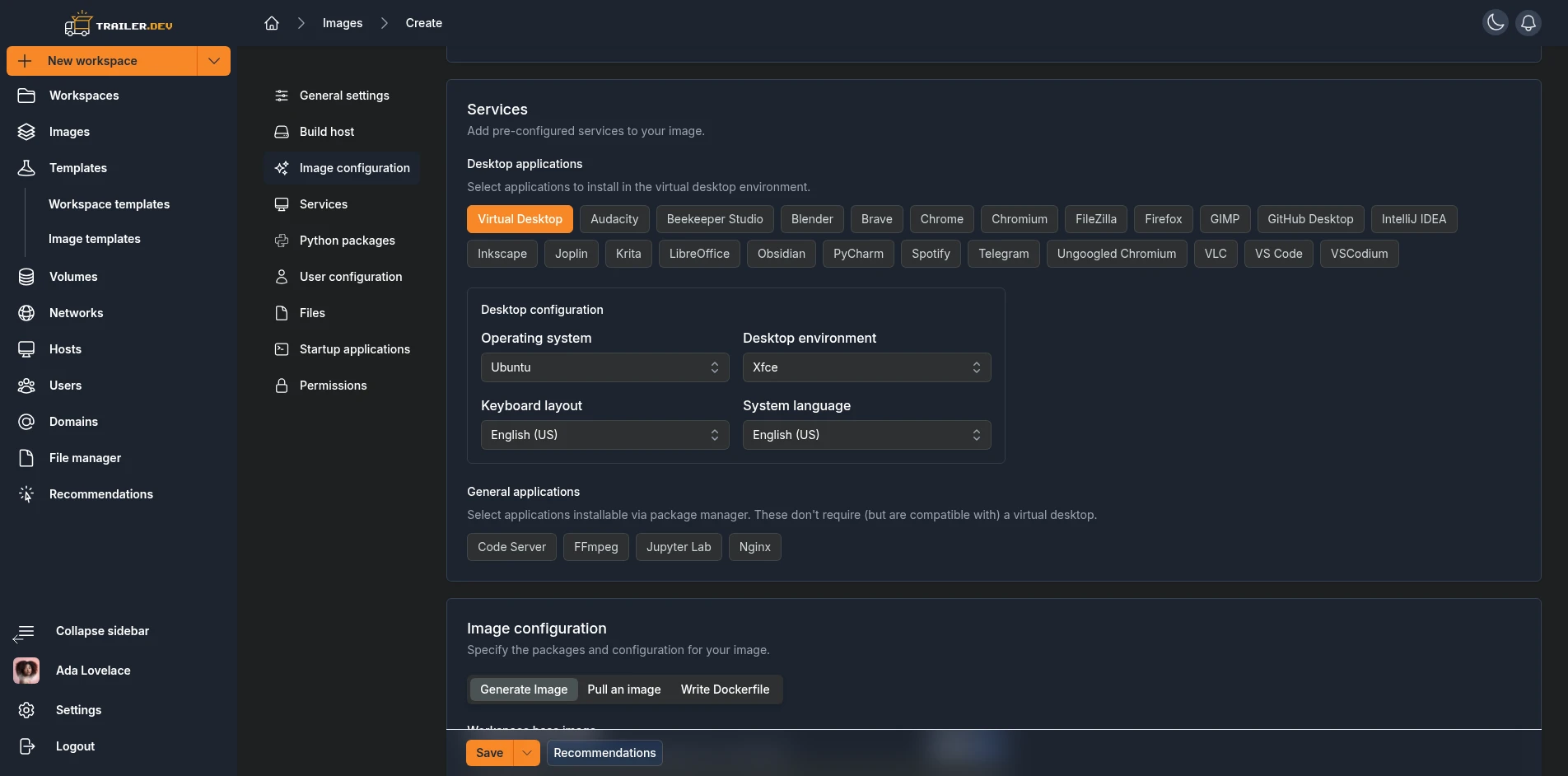Click the Python packages icon
Image resolution: width=1568 pixels, height=776 pixels.
[282, 241]
